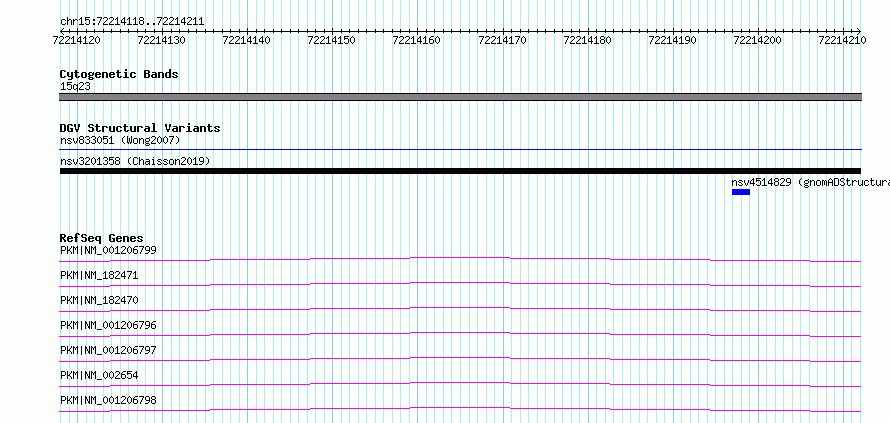Click ruler coordinate 72214160
The width and height of the screenshot is (890, 423).
417,40
